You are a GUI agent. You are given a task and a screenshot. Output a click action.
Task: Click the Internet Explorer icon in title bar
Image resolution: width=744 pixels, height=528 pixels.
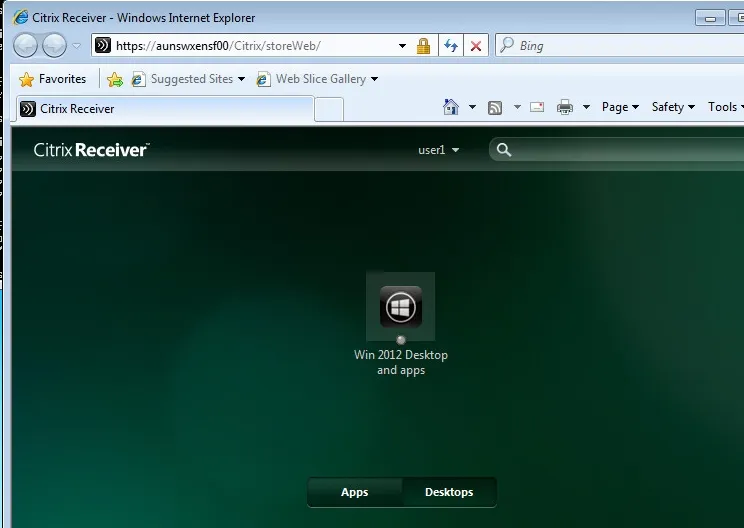tap(20, 18)
